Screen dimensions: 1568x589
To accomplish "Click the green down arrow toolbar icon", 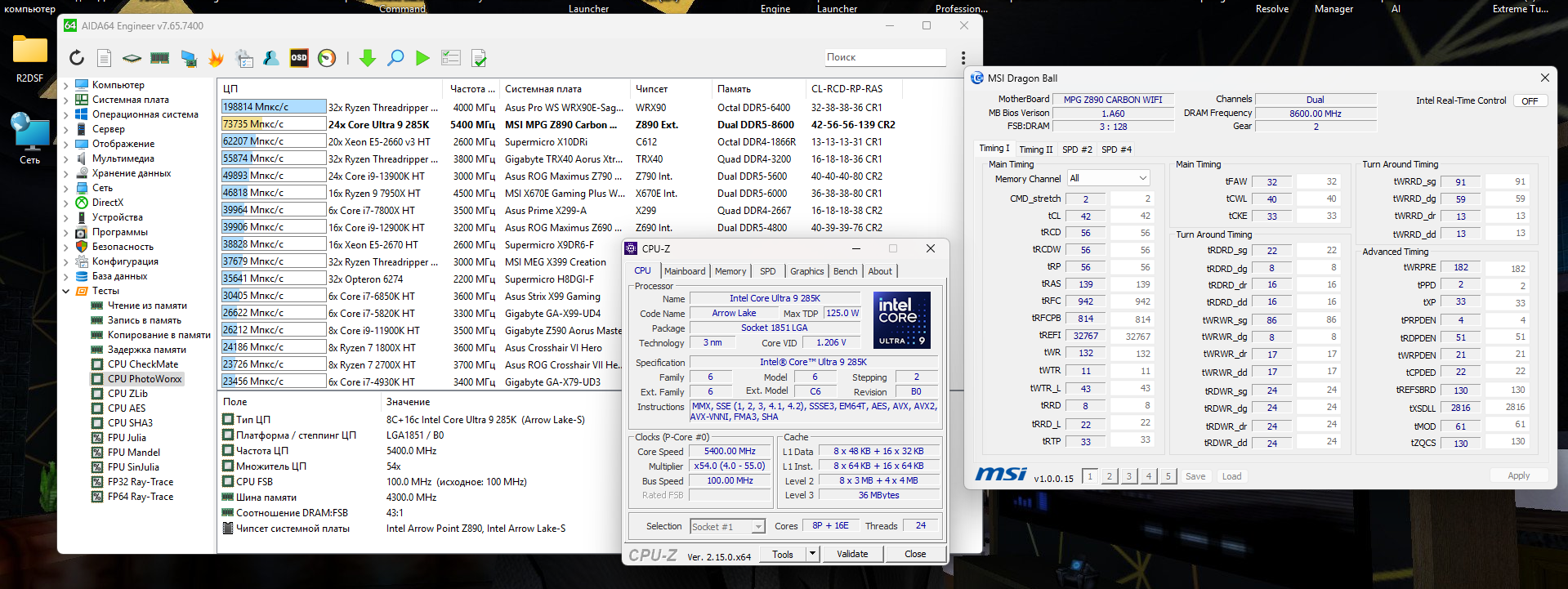I will 368,58.
